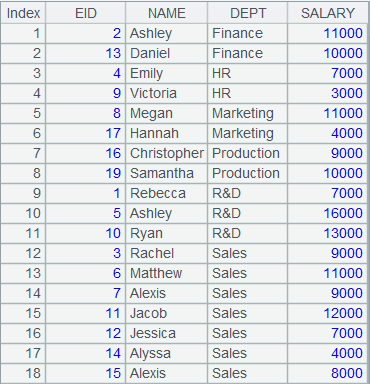Click the Matthew name cell
The image size is (370, 384).
167,273
